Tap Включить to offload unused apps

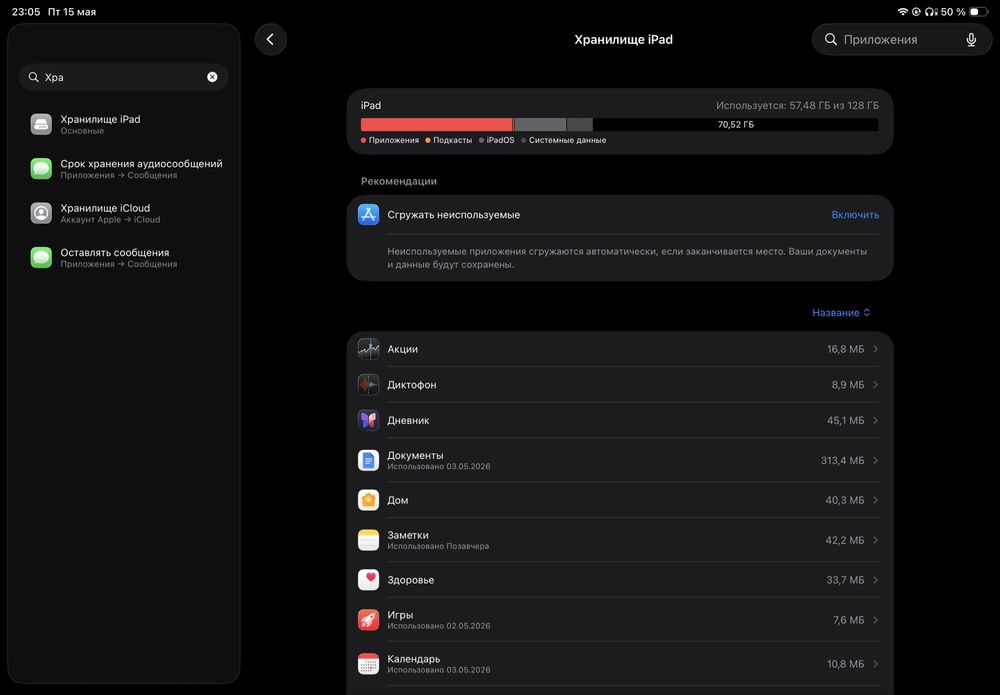pyautogui.click(x=855, y=215)
